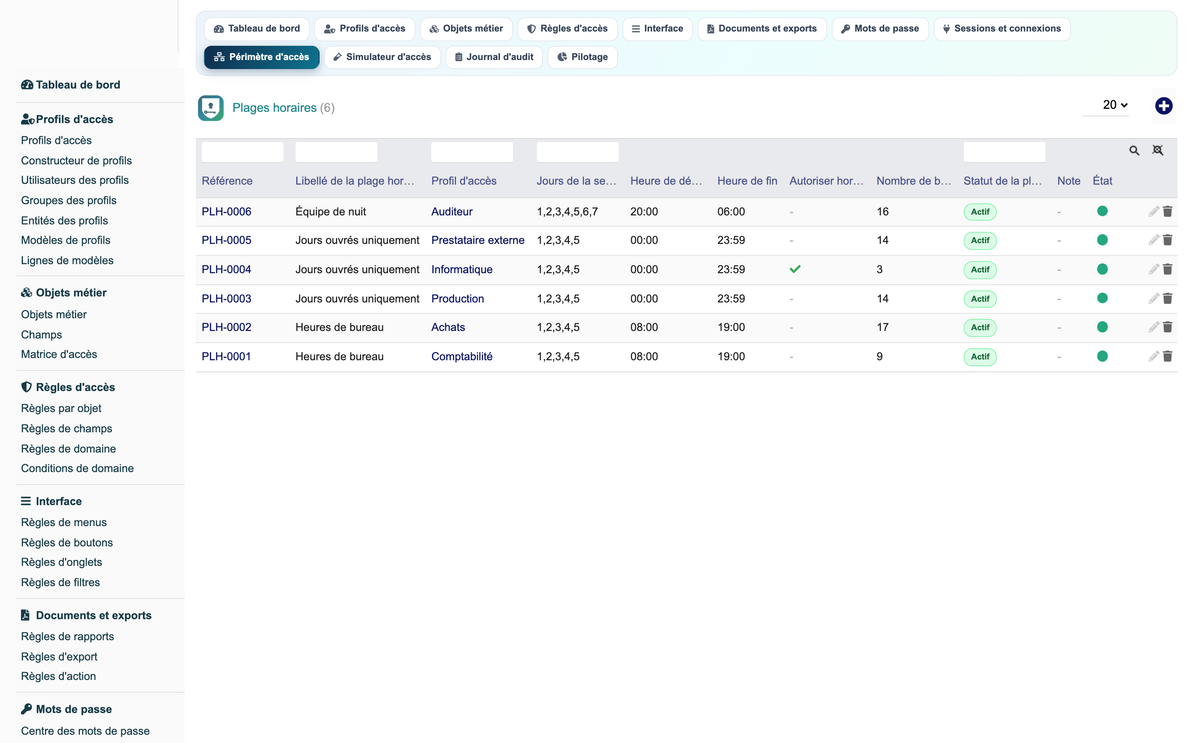Screen dimensions: 1200x743
Task: Edit row PLH-0002 with the pencil icon
Action: point(1154,327)
